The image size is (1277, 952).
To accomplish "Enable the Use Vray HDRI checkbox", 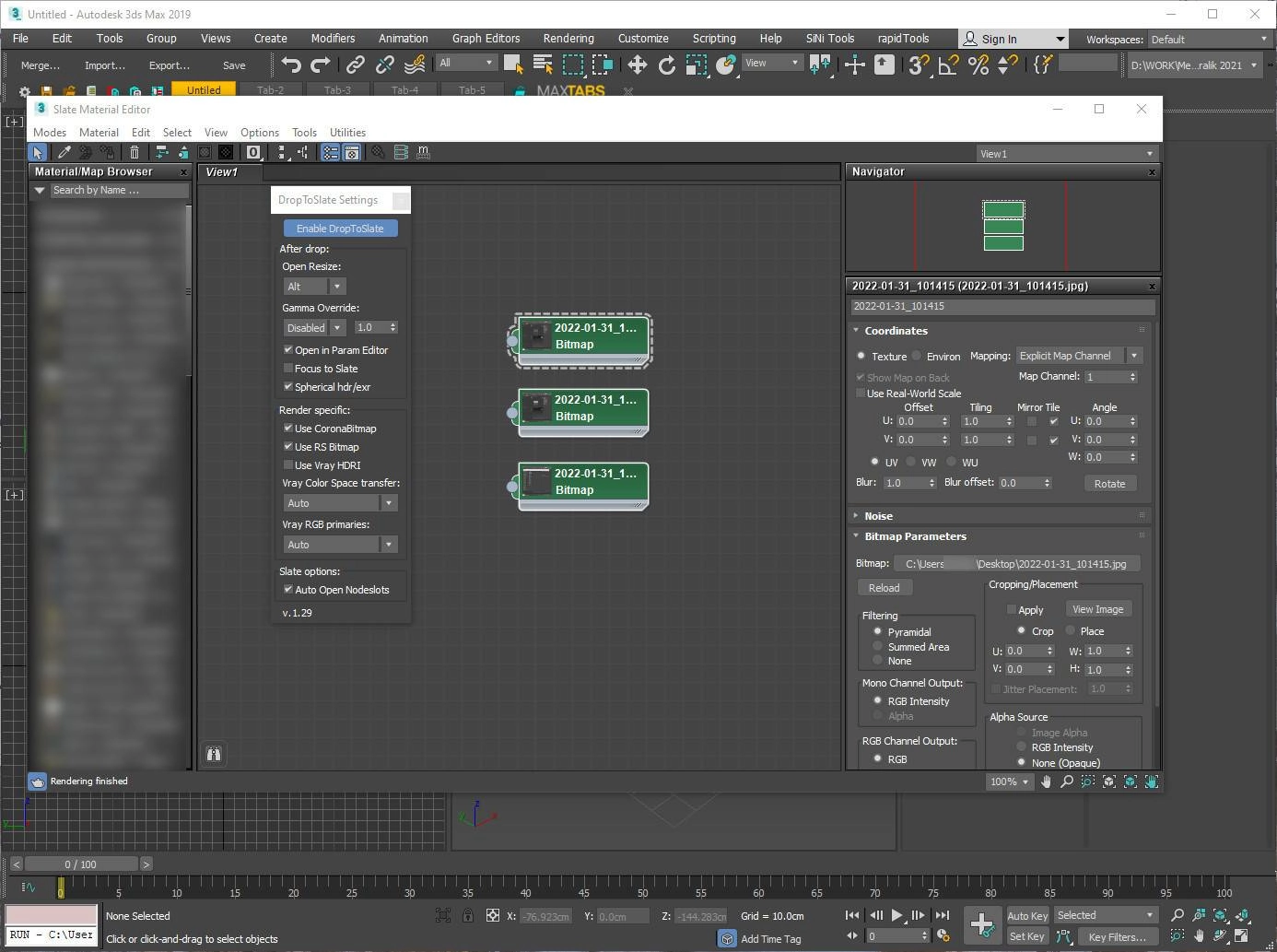I will point(288,465).
